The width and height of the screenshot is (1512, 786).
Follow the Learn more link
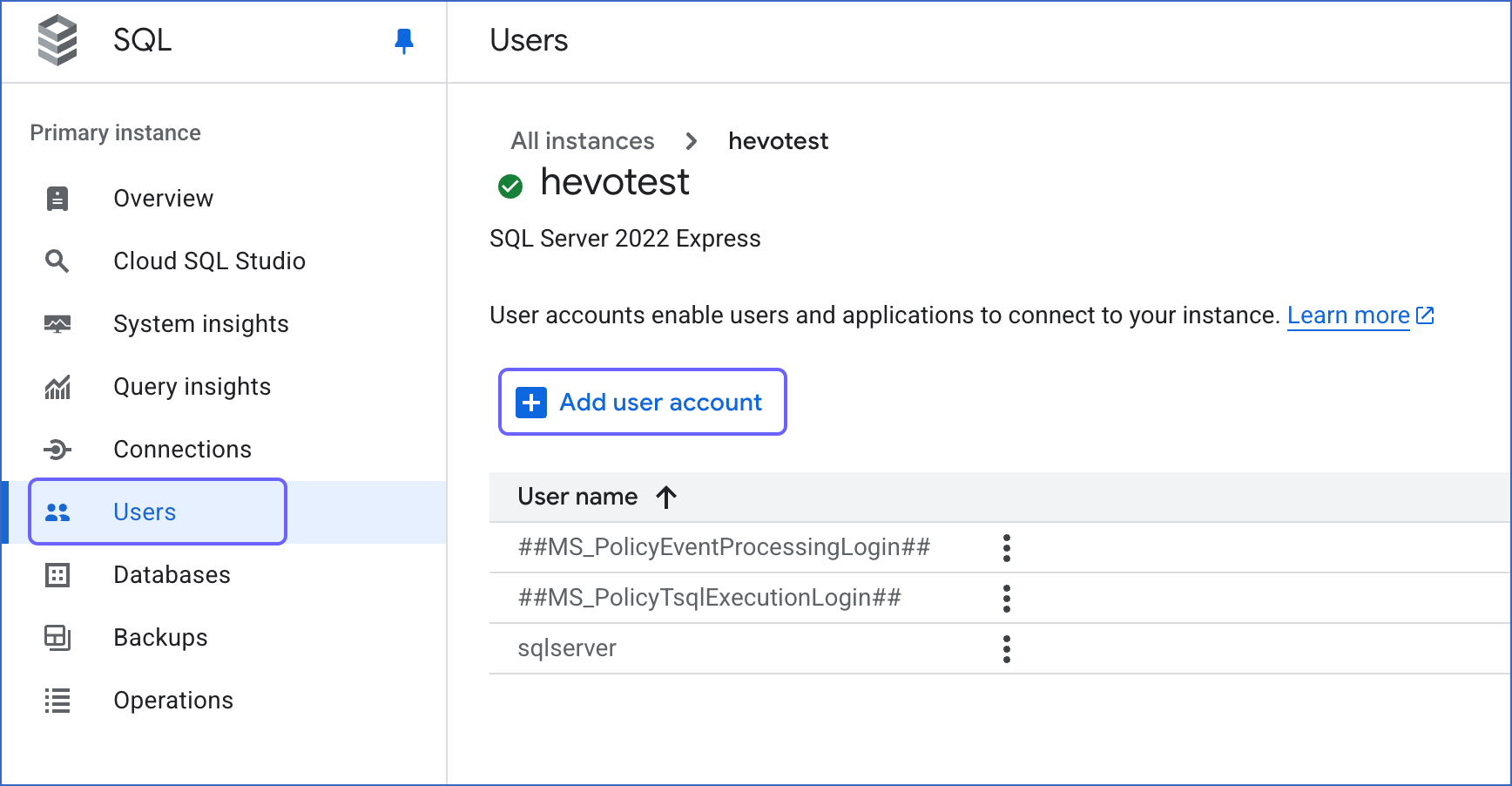(1348, 315)
